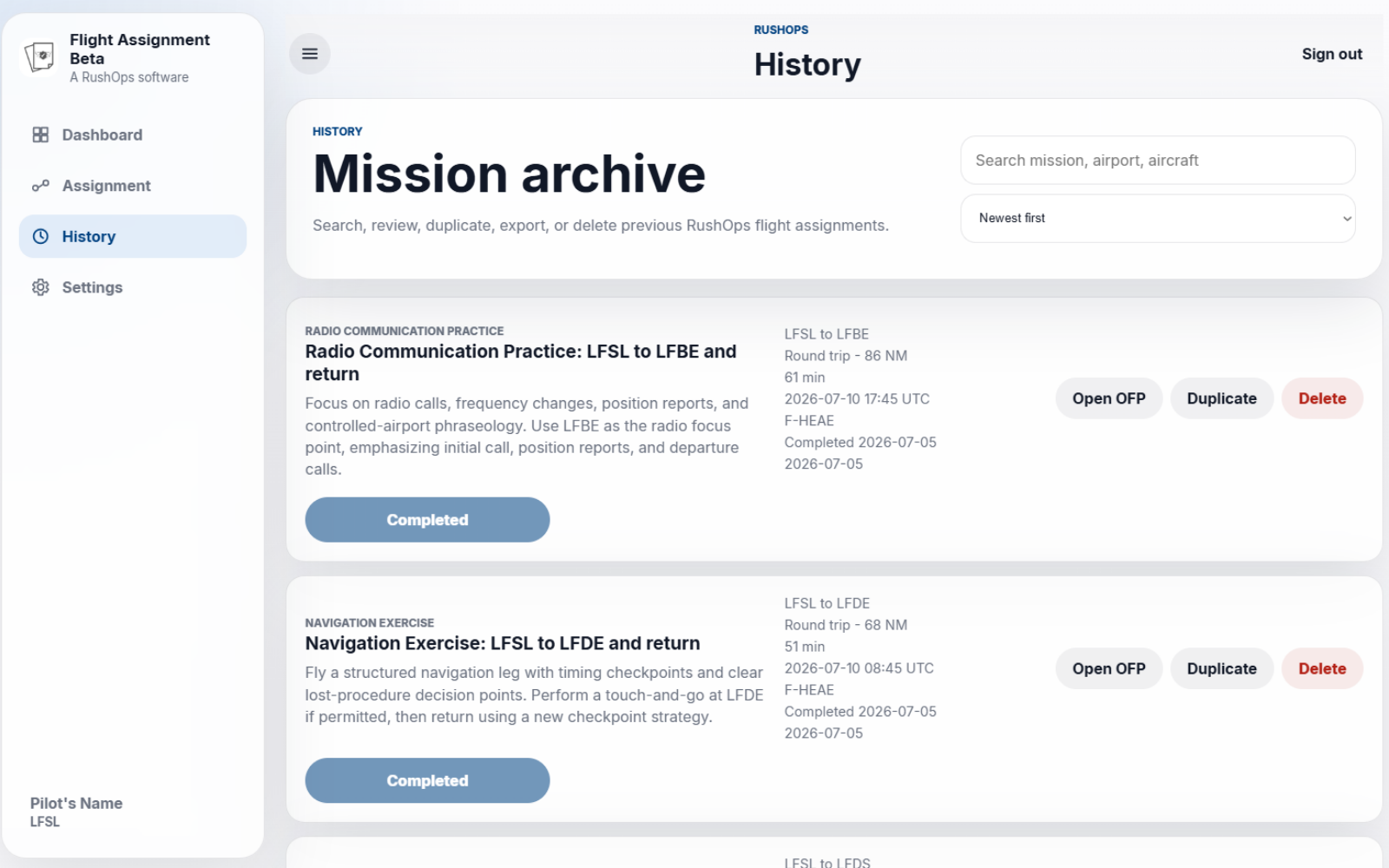The height and width of the screenshot is (868, 1389).
Task: Click the 'Fly a structured navigation leg' description paragraph
Action: tap(534, 694)
